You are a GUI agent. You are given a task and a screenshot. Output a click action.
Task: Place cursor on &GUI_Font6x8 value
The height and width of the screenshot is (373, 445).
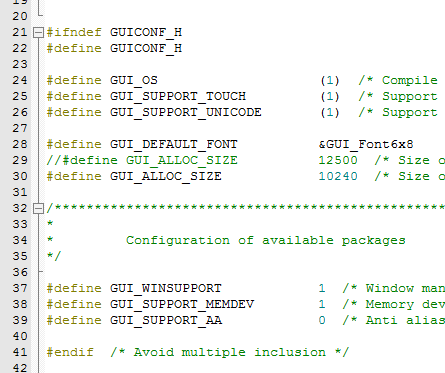[x=366, y=144]
